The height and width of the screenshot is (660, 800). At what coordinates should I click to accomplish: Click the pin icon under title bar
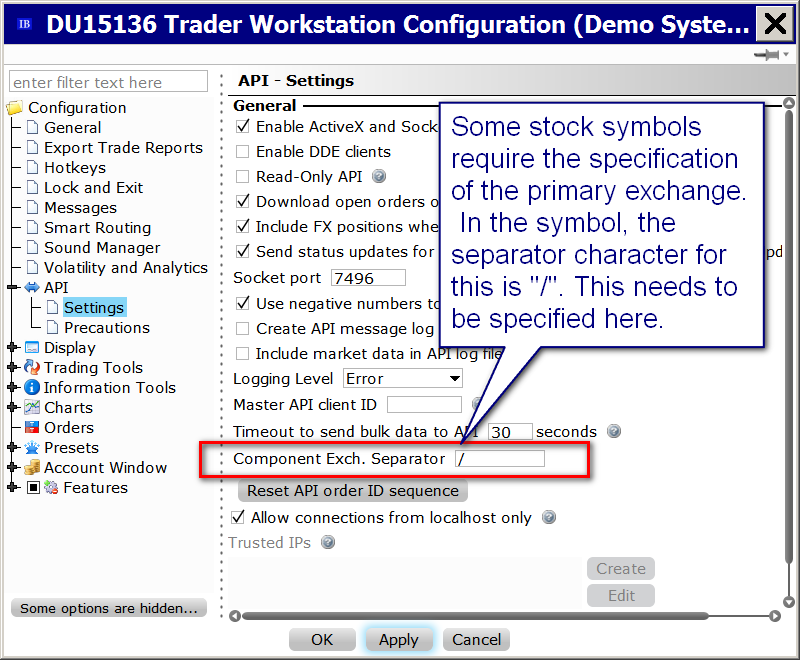click(767, 55)
